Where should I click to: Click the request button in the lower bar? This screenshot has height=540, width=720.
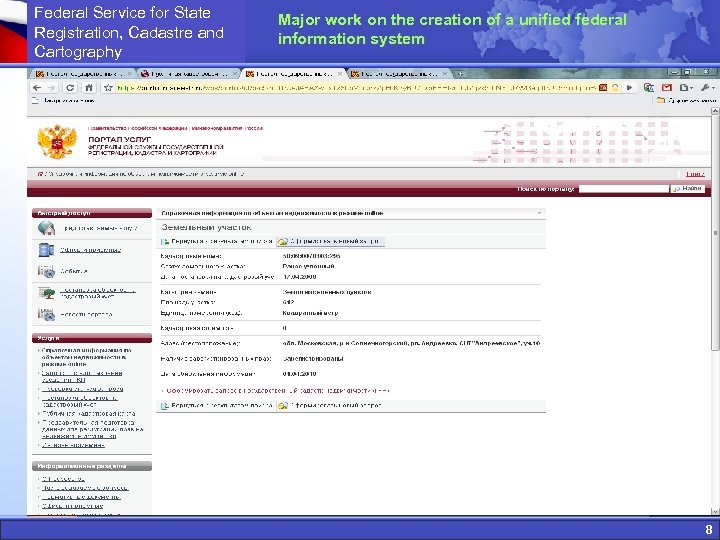(330, 405)
